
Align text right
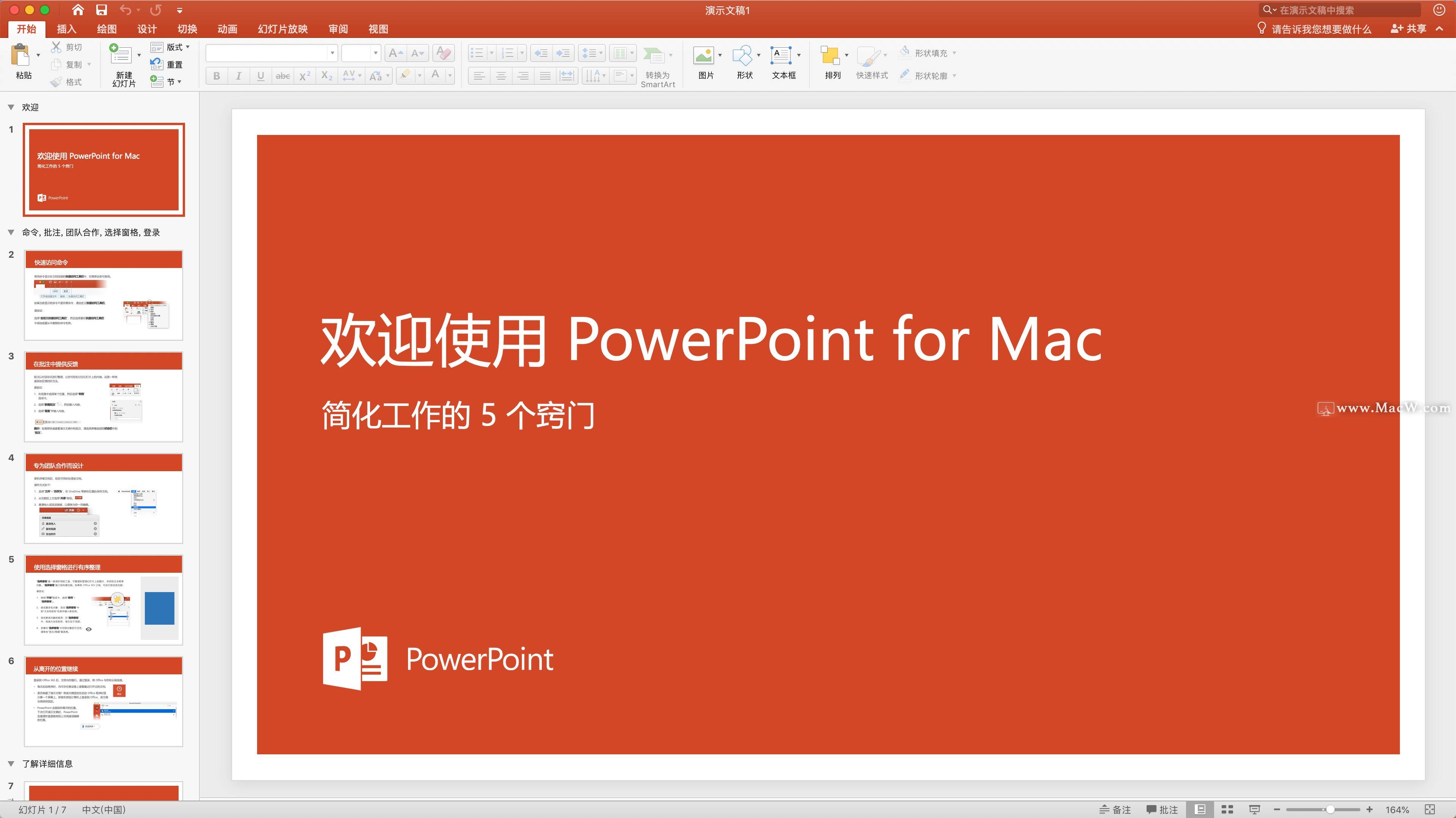[x=523, y=76]
